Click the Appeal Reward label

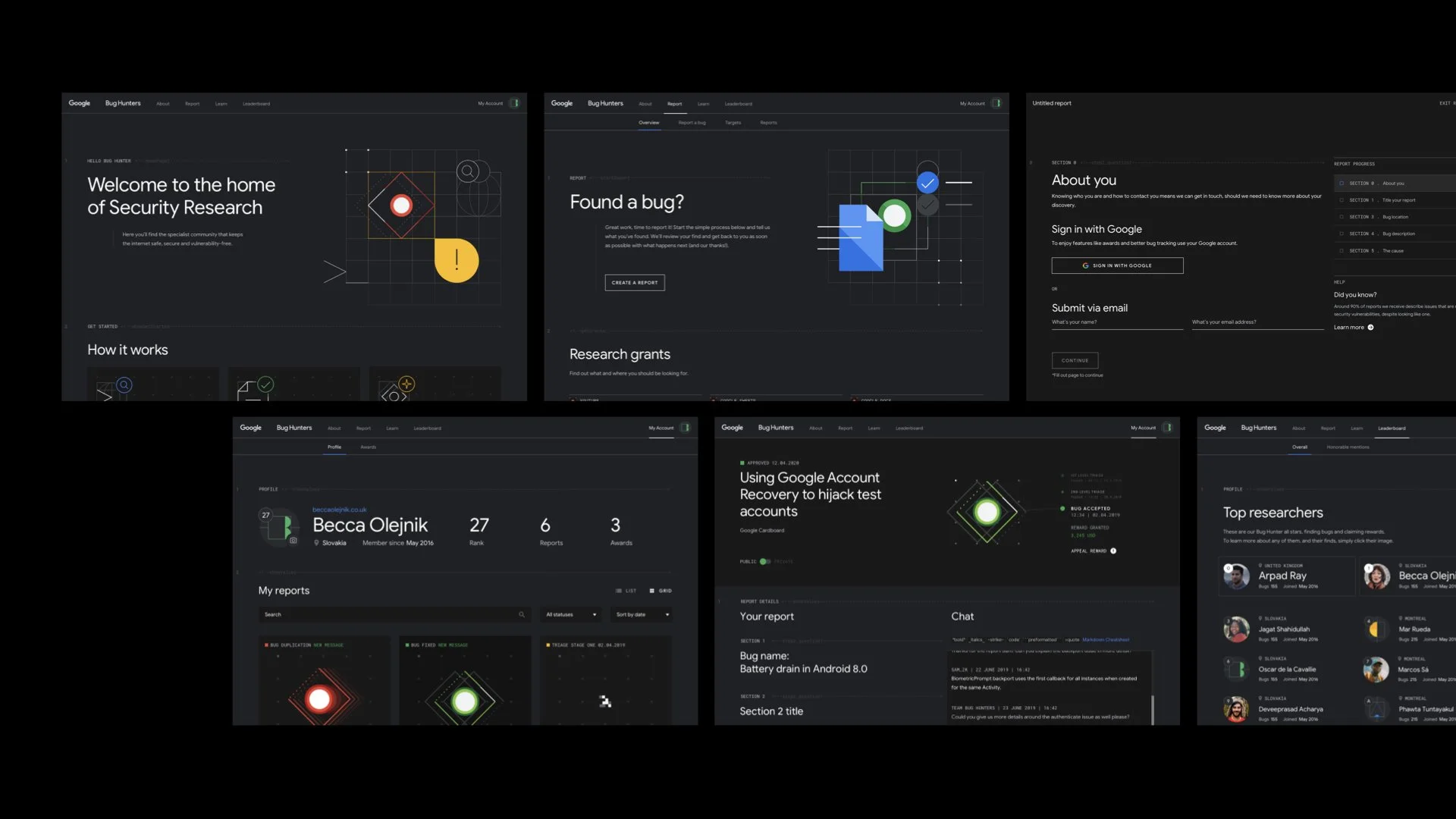click(x=1088, y=551)
